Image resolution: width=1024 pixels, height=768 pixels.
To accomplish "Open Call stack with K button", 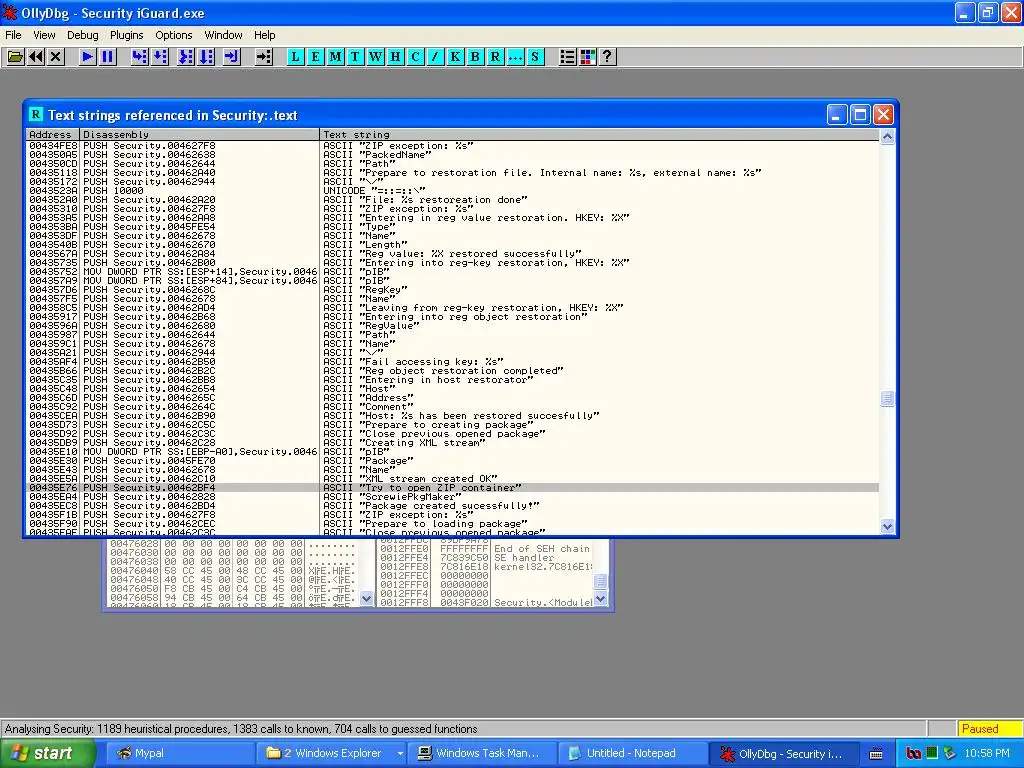I will point(455,57).
